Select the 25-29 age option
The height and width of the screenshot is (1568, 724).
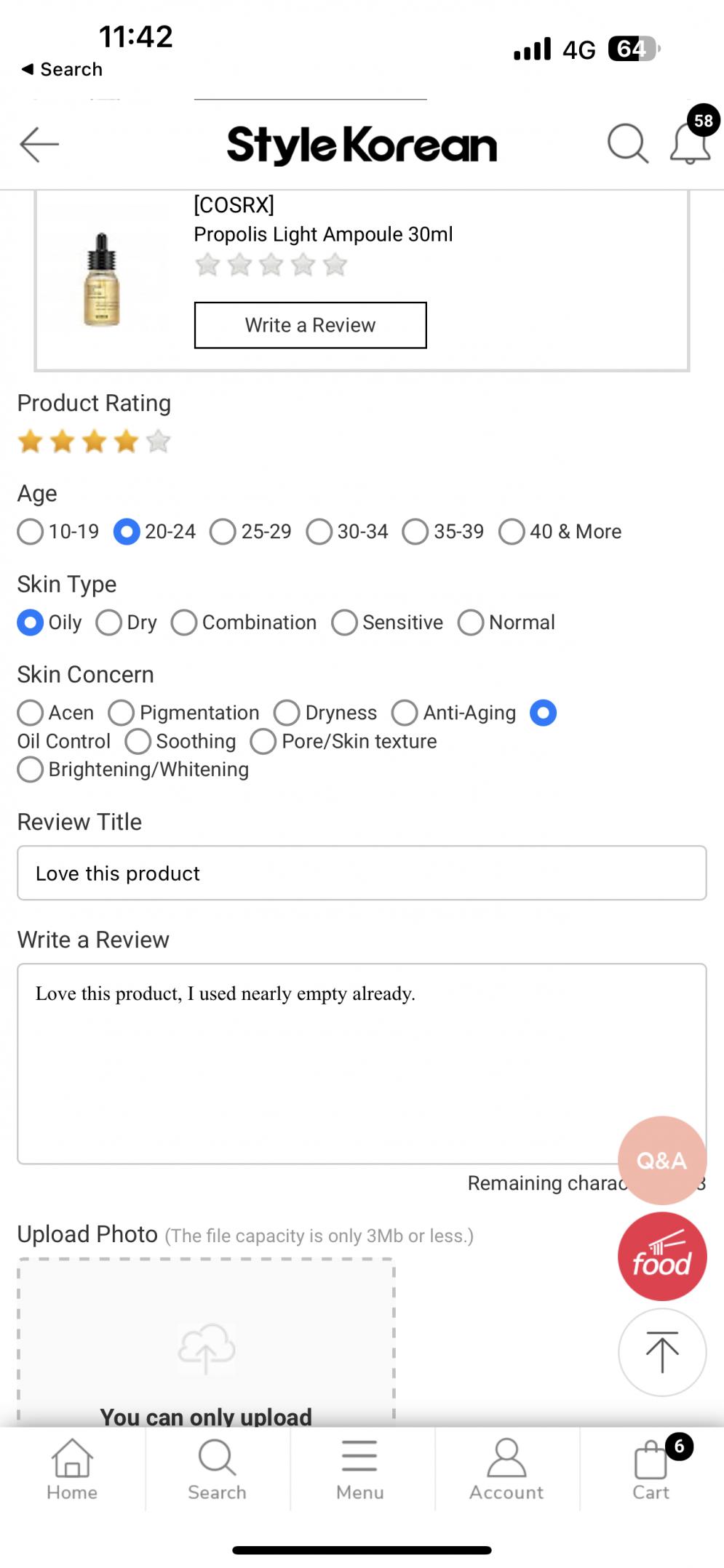[223, 532]
